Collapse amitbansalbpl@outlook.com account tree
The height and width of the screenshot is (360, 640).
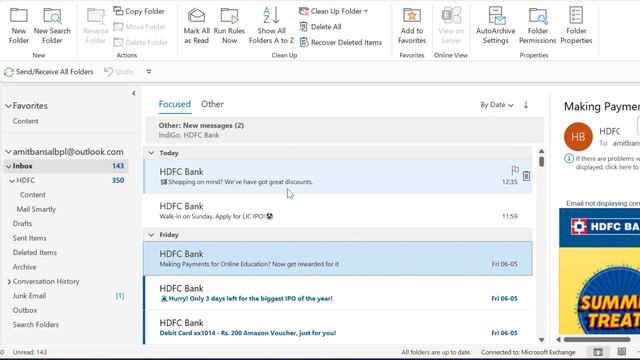pos(8,152)
